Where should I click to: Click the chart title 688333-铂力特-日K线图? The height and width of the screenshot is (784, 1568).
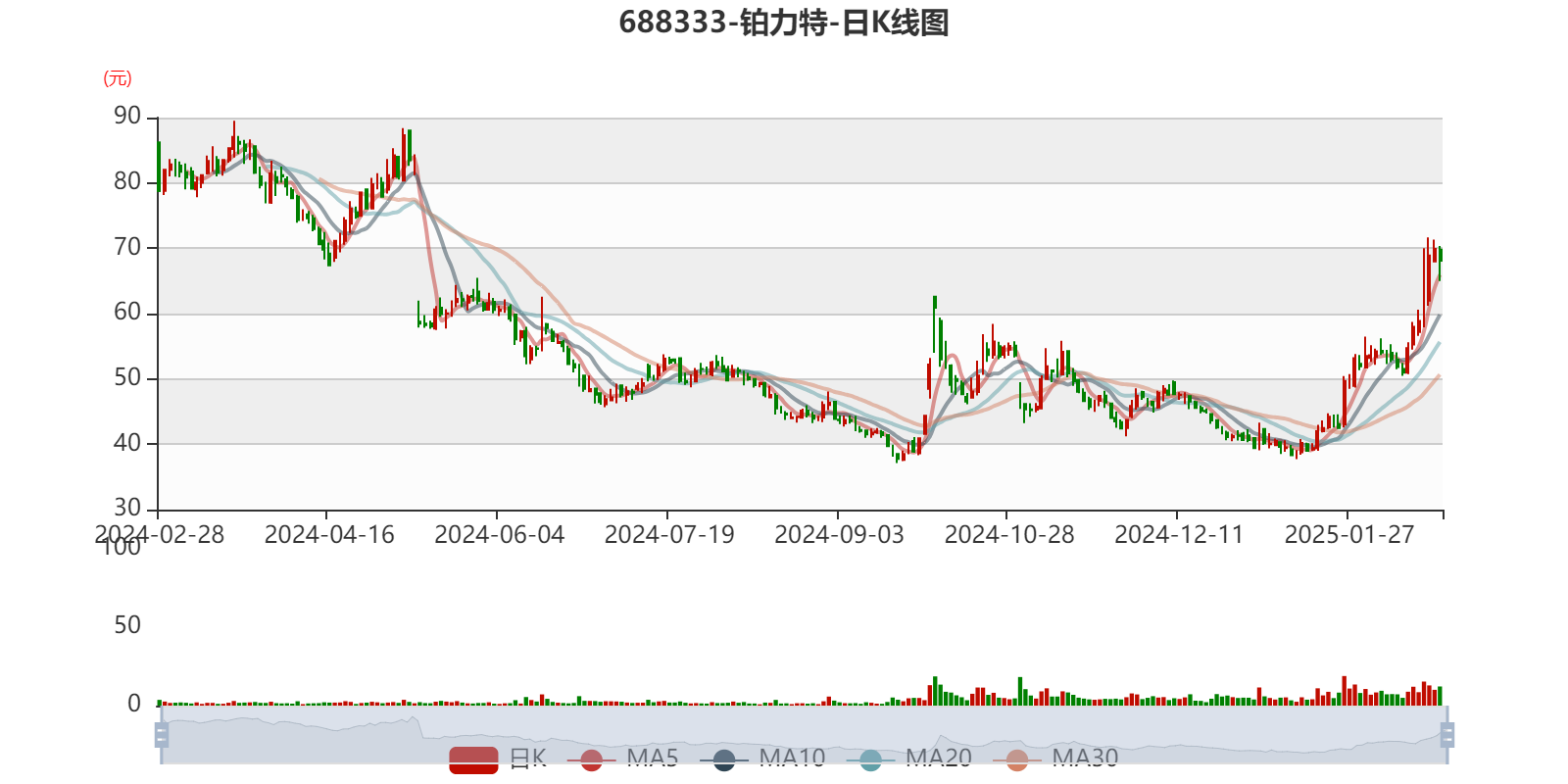[784, 23]
